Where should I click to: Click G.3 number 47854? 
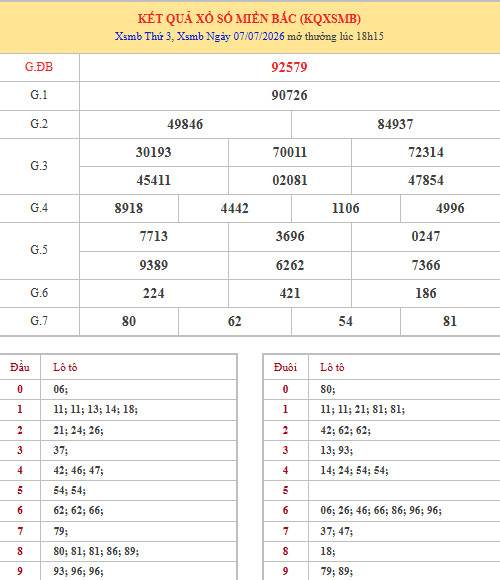(426, 180)
